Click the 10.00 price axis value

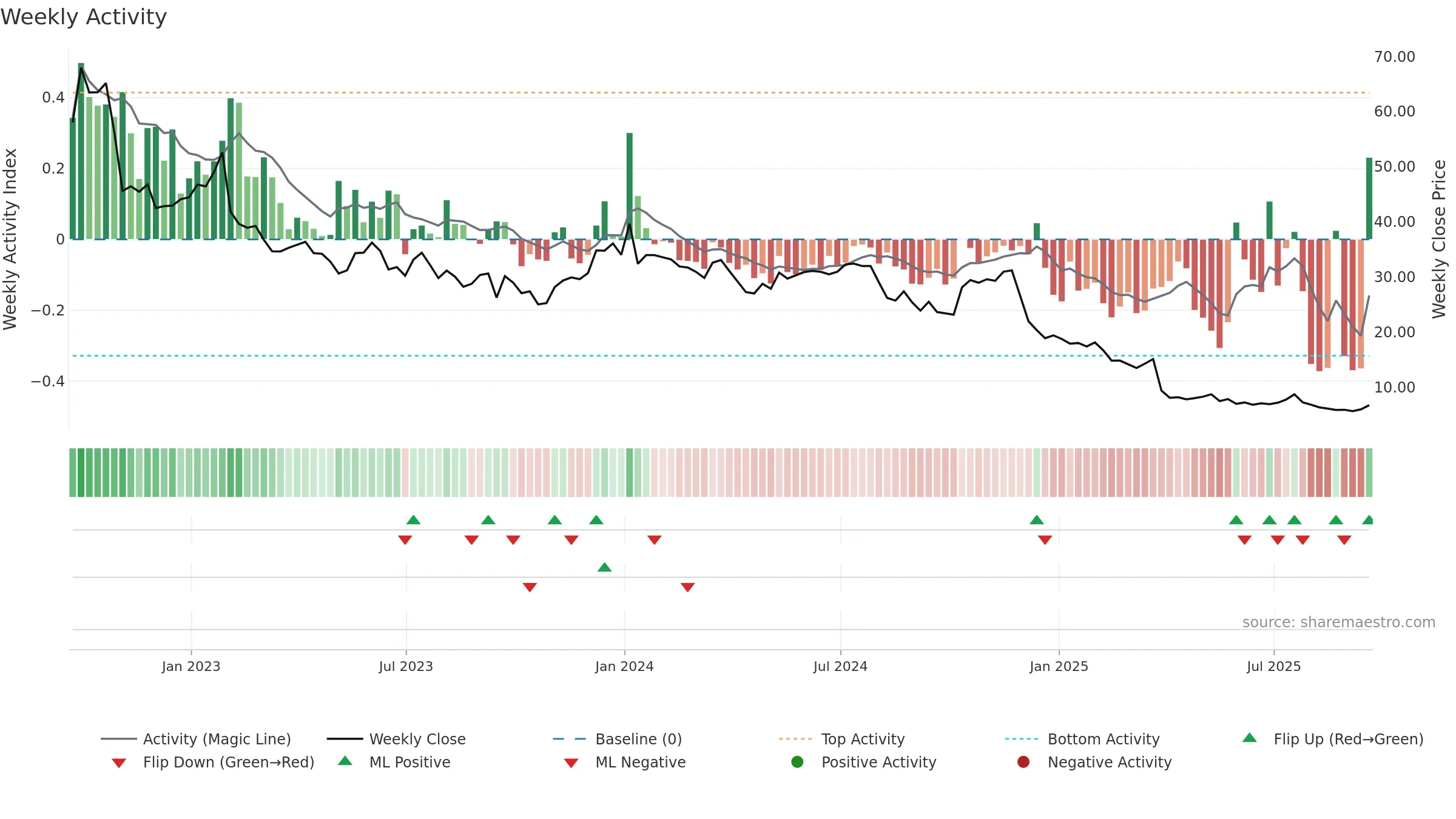coord(1395,388)
